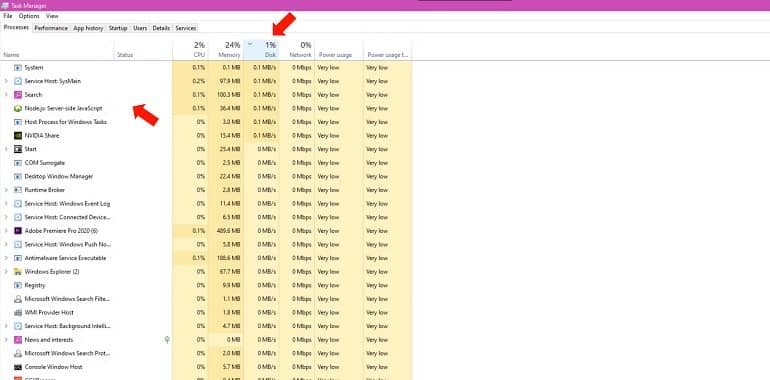The width and height of the screenshot is (770, 380).
Task: Sort by the Status column header
Action: click(144, 51)
